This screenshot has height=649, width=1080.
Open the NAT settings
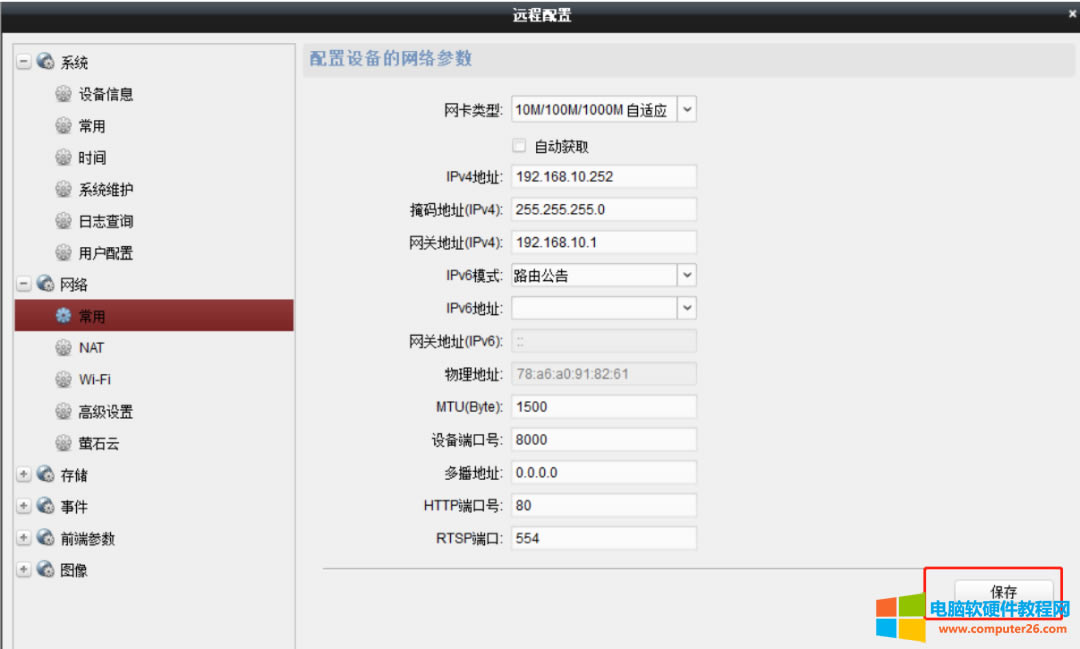coord(91,348)
